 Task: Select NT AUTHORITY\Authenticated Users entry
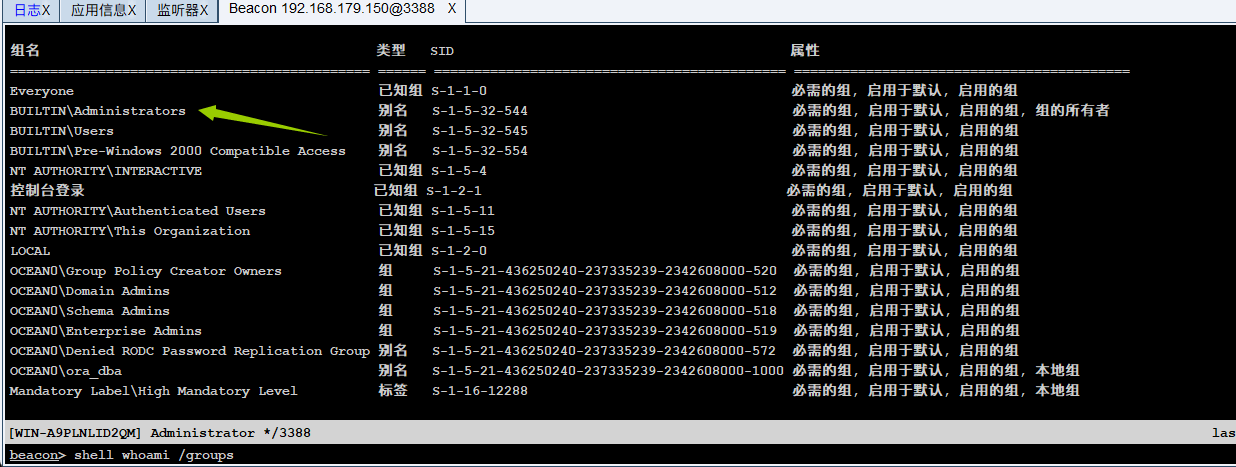tap(138, 211)
